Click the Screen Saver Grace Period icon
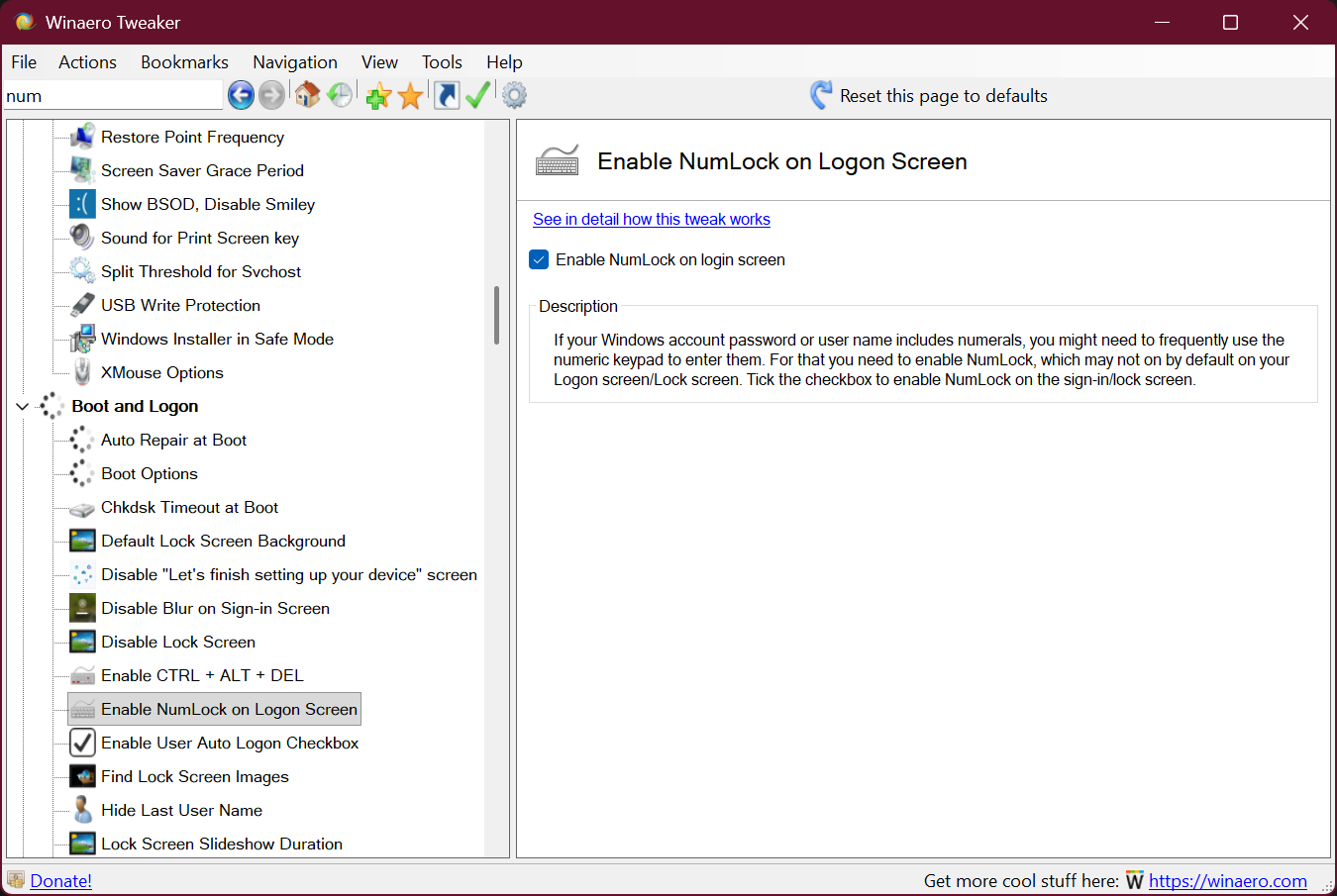Viewport: 1337px width, 896px height. [82, 170]
